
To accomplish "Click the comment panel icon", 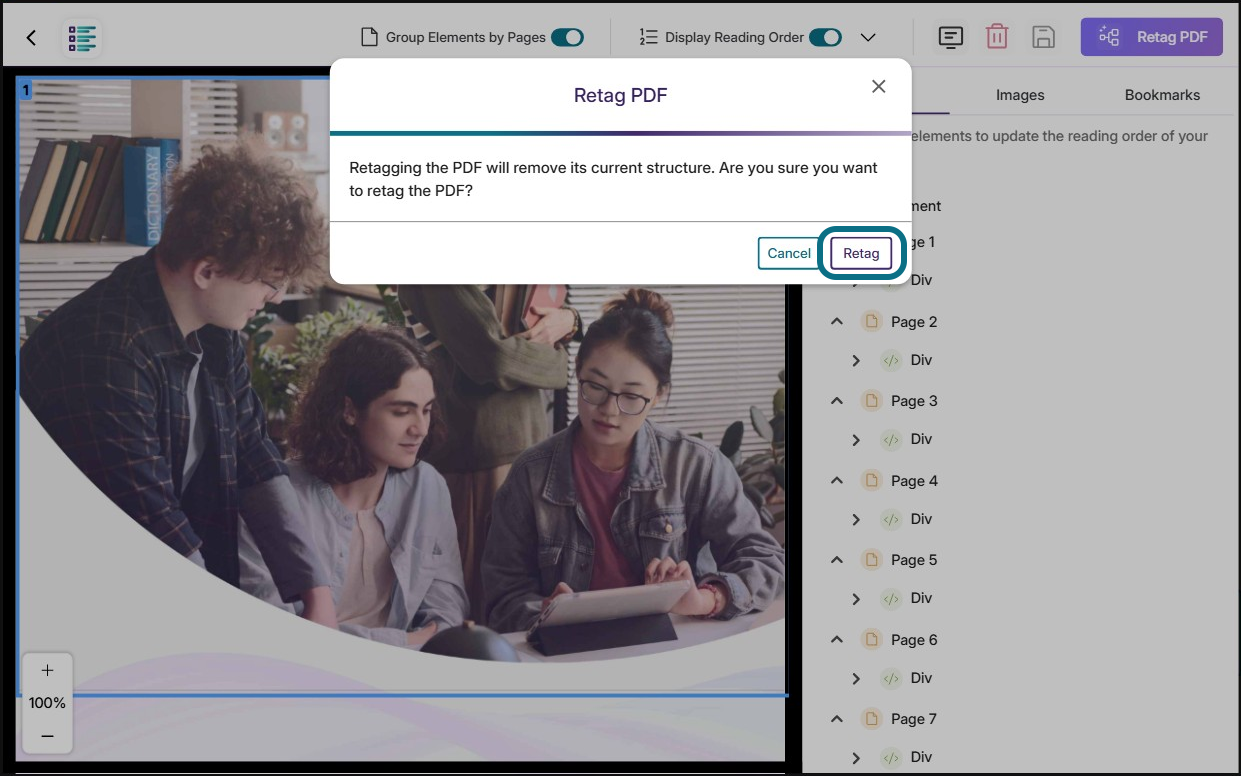I will 951,37.
